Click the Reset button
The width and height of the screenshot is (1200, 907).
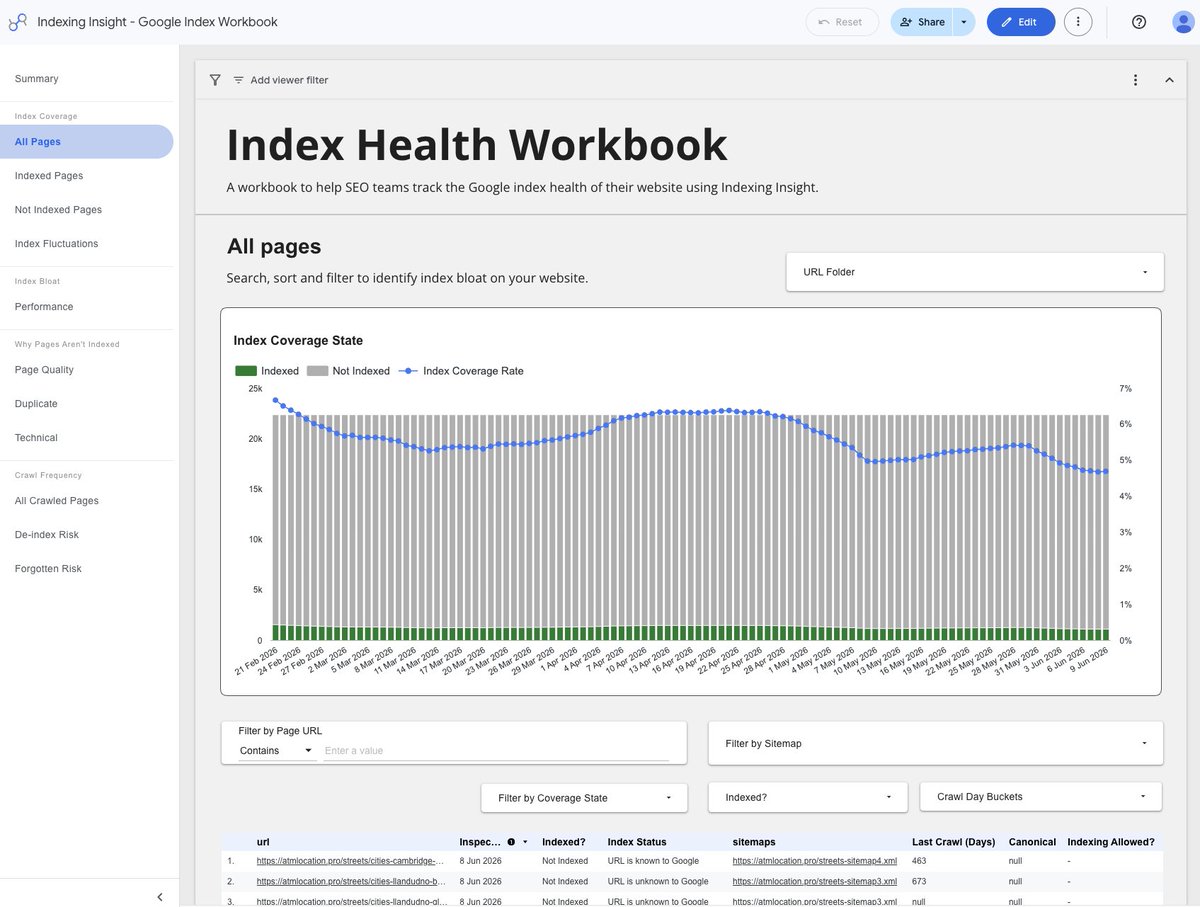coord(842,22)
